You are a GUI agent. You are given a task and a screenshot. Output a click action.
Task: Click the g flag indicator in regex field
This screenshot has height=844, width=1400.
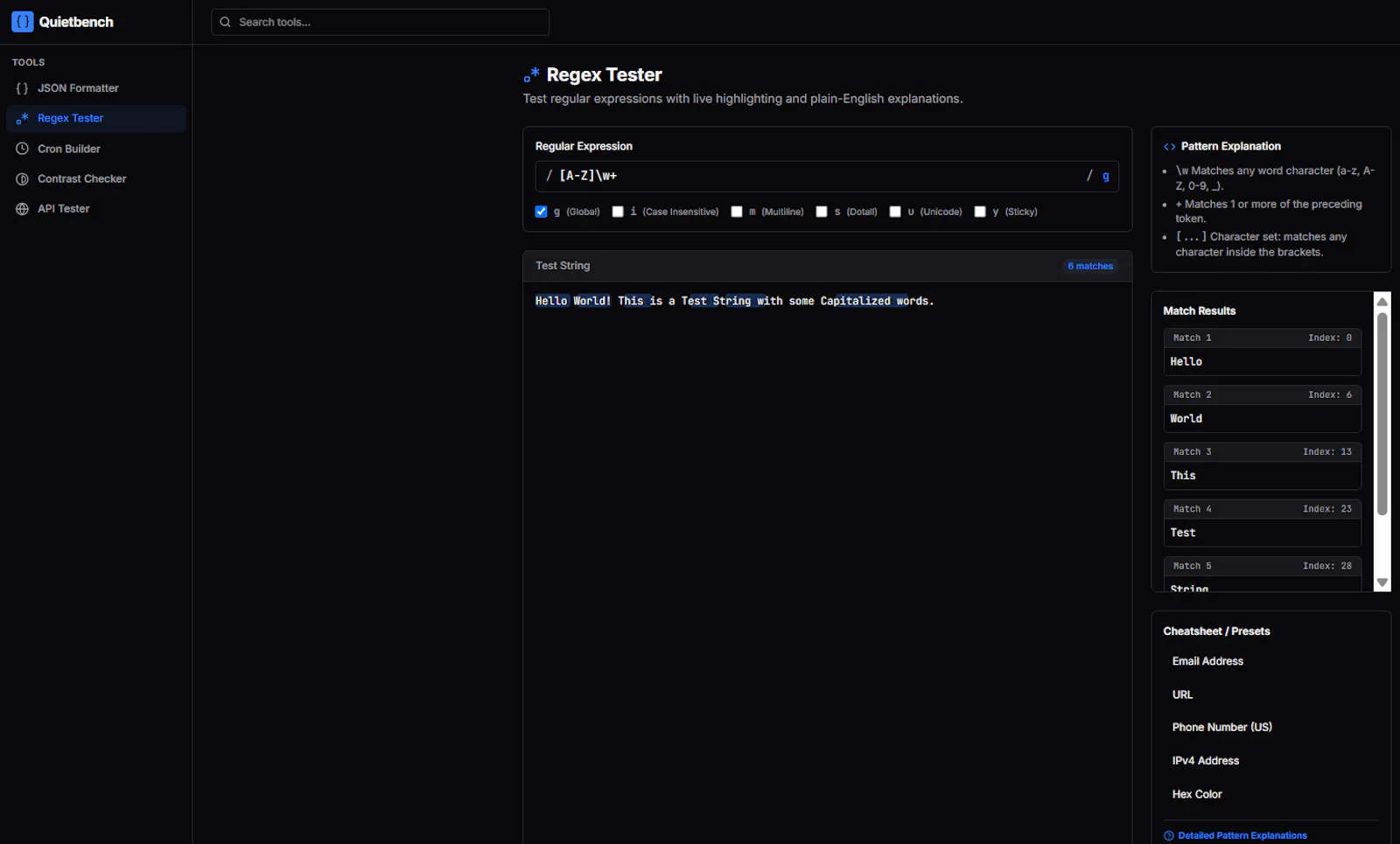click(x=1106, y=176)
